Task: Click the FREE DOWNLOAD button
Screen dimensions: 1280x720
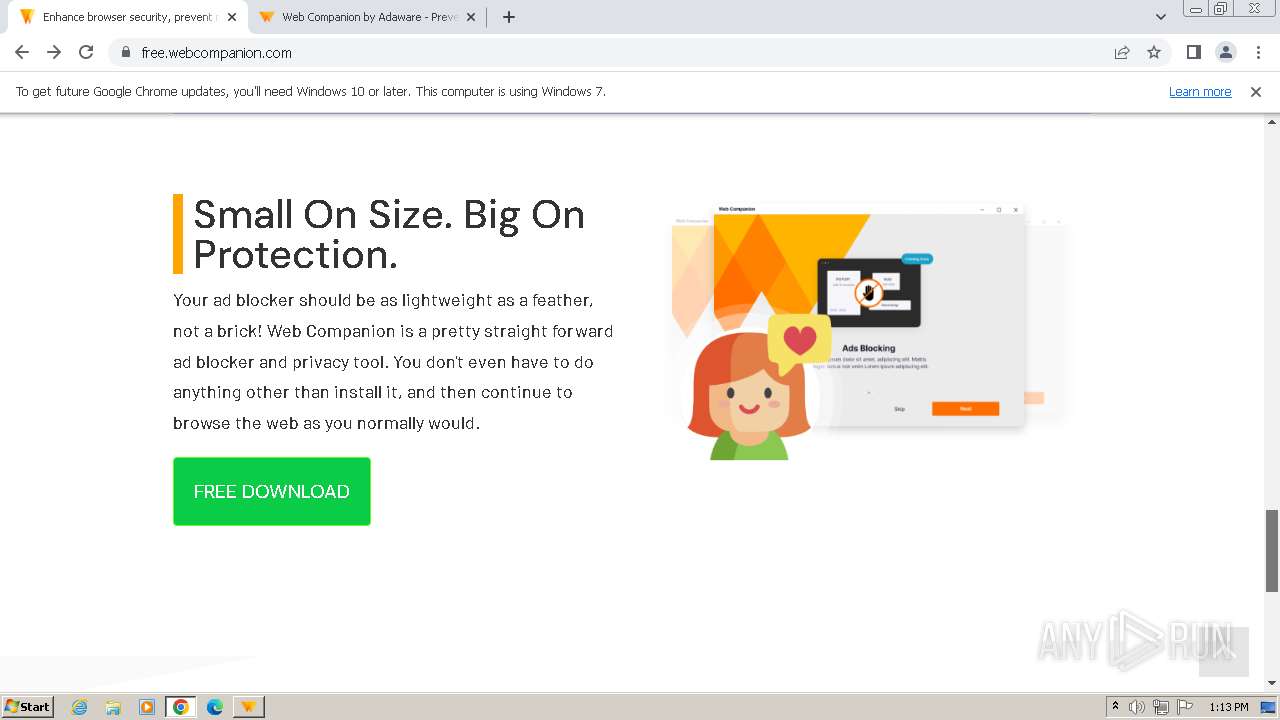Action: point(272,491)
